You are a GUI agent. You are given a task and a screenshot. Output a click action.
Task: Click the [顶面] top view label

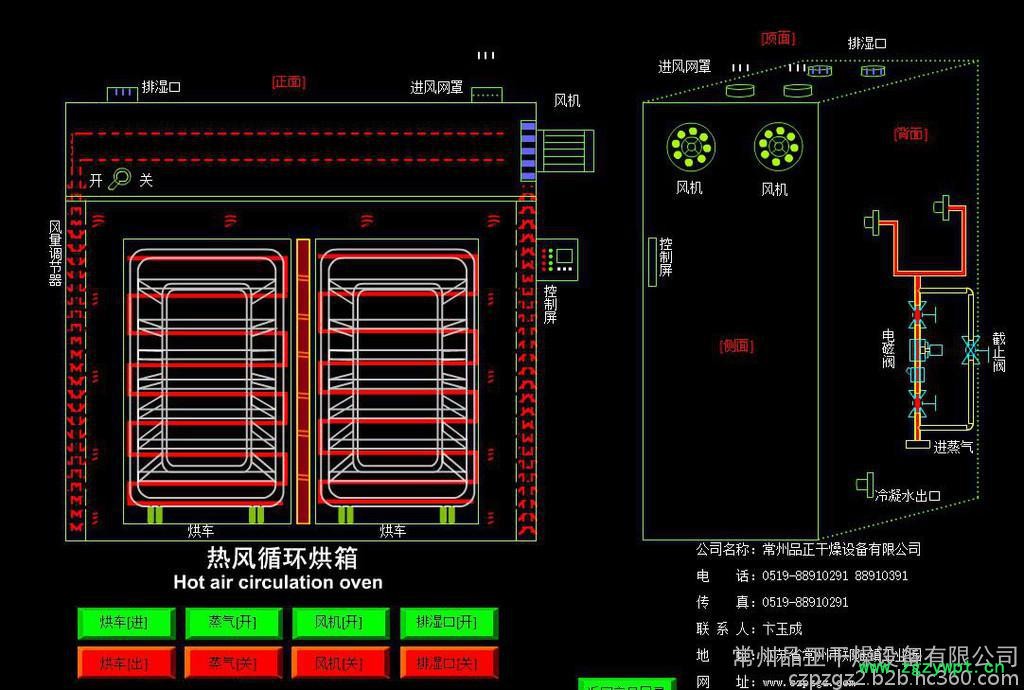click(x=777, y=38)
